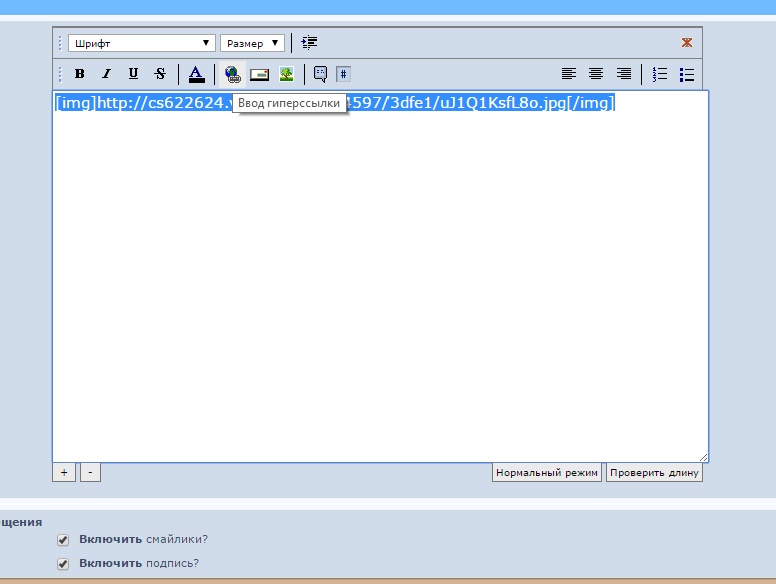Underline the selected text
Viewport: 776px width, 584px height.
133,74
